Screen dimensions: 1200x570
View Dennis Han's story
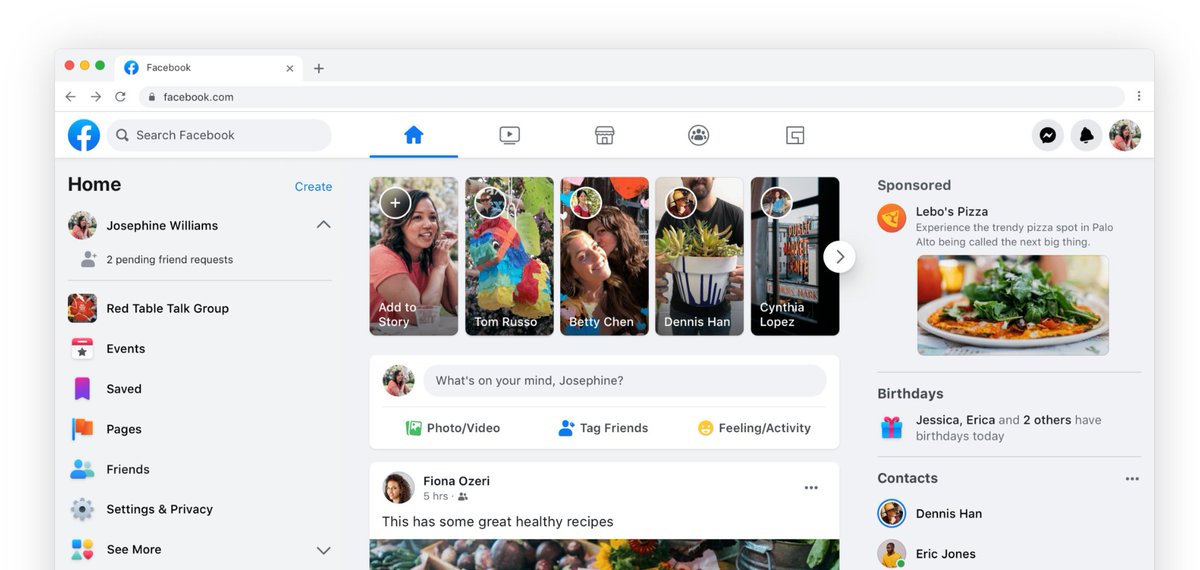pyautogui.click(x=699, y=256)
